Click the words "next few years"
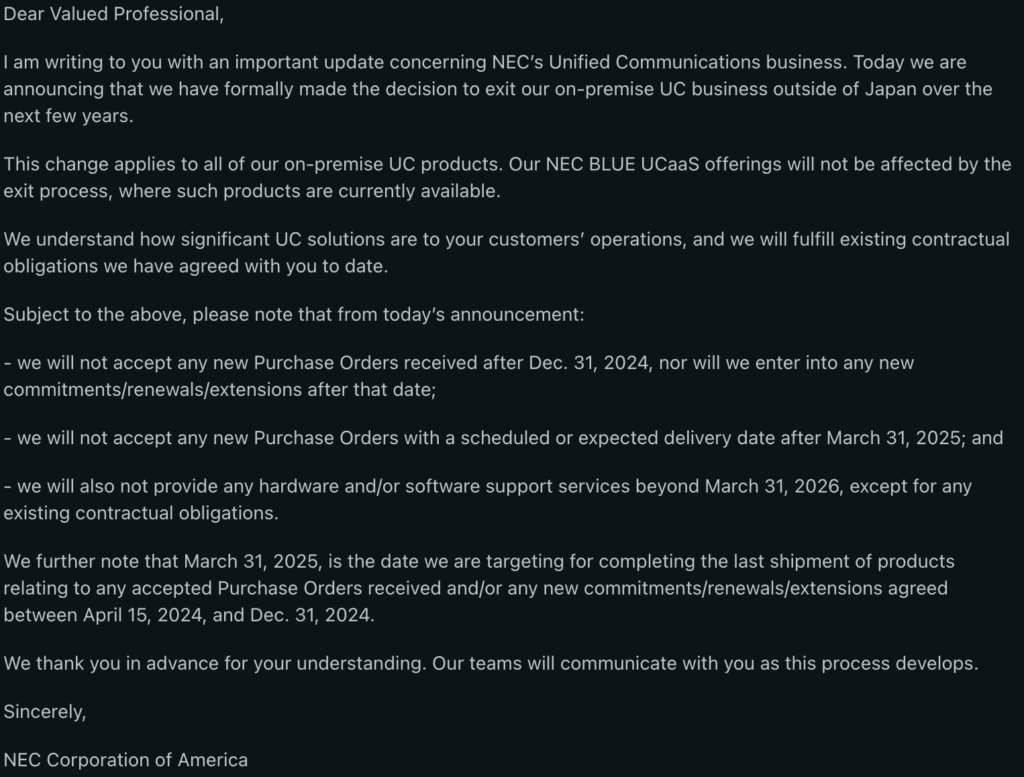This screenshot has width=1024, height=777. (x=66, y=115)
